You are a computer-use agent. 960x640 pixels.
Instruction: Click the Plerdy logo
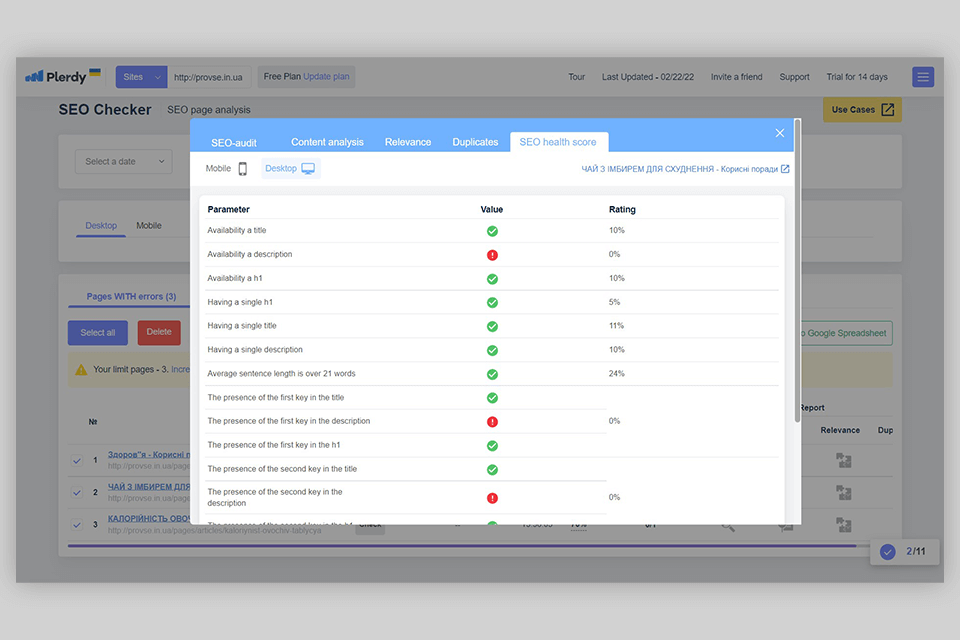pyautogui.click(x=62, y=77)
